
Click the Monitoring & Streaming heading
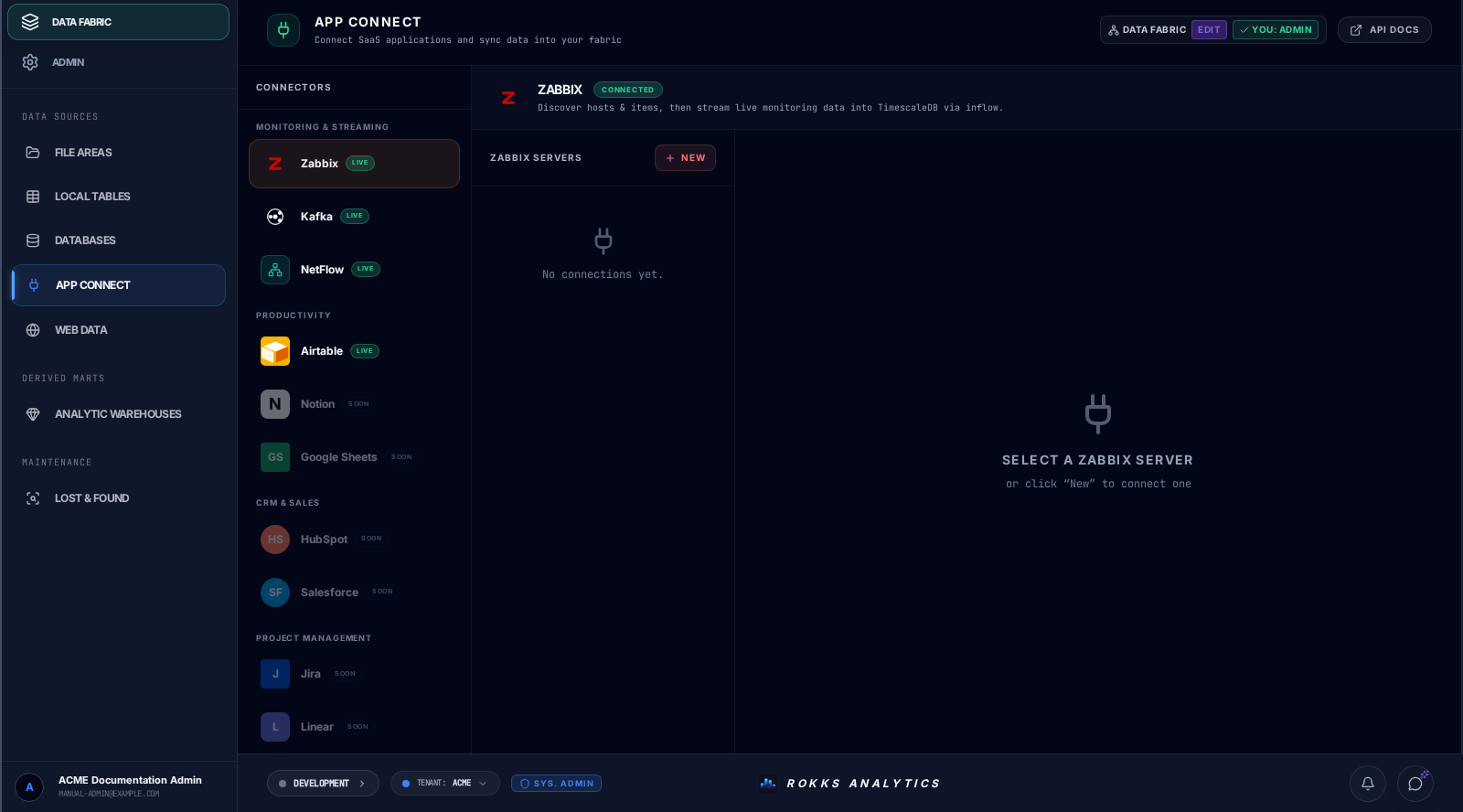[322, 127]
